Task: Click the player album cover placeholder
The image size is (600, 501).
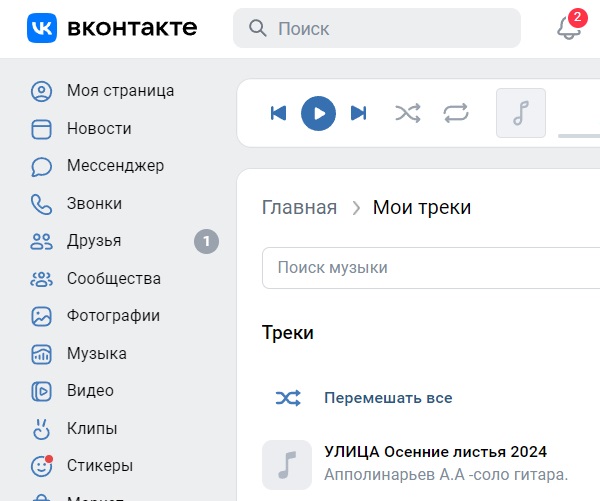Action: tap(521, 113)
